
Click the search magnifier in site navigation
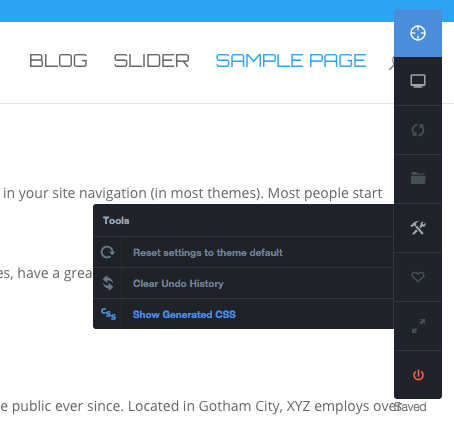point(391,63)
